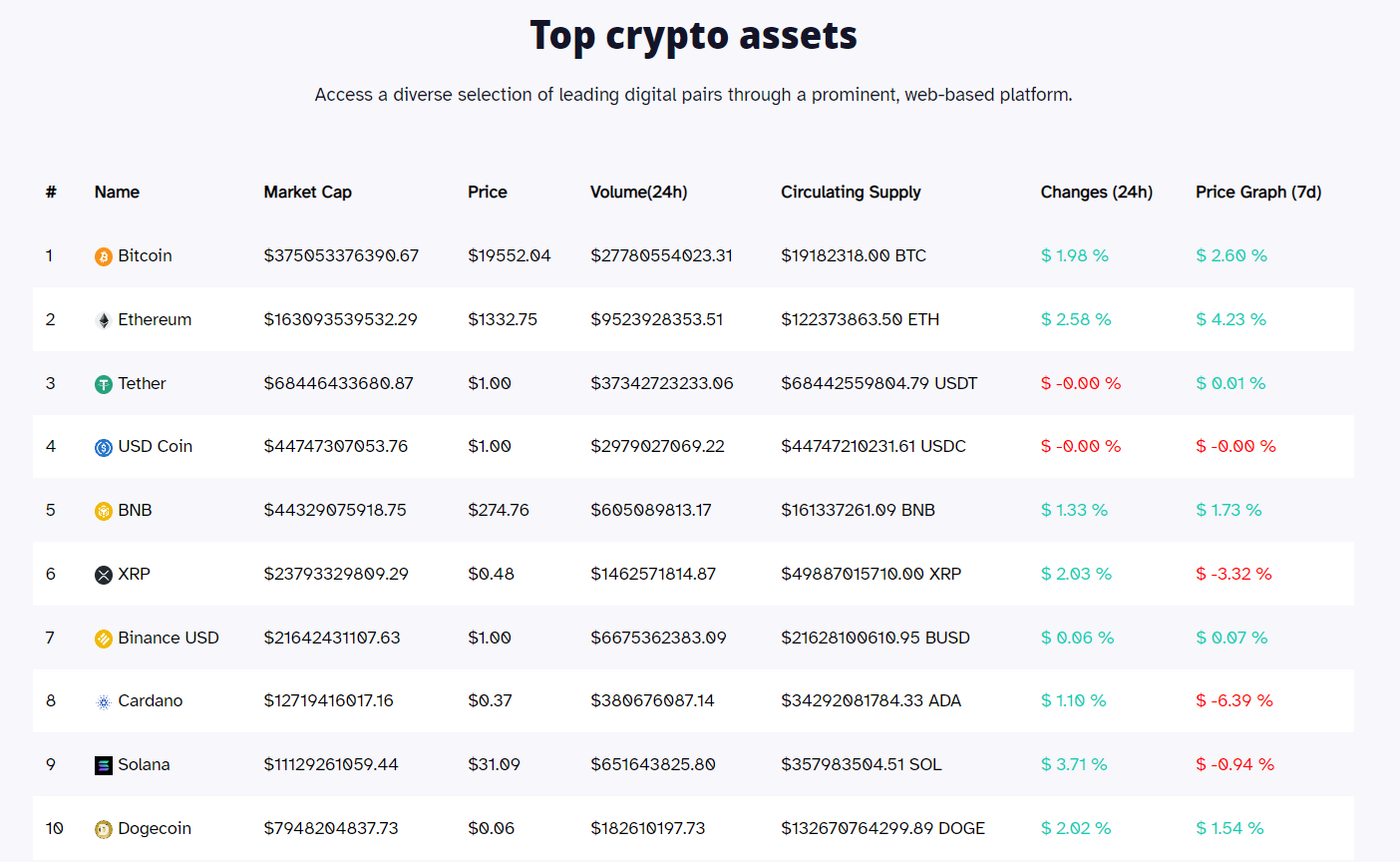Viewport: 1400px width, 862px height.
Task: Click the Tether logo icon
Action: click(x=104, y=384)
